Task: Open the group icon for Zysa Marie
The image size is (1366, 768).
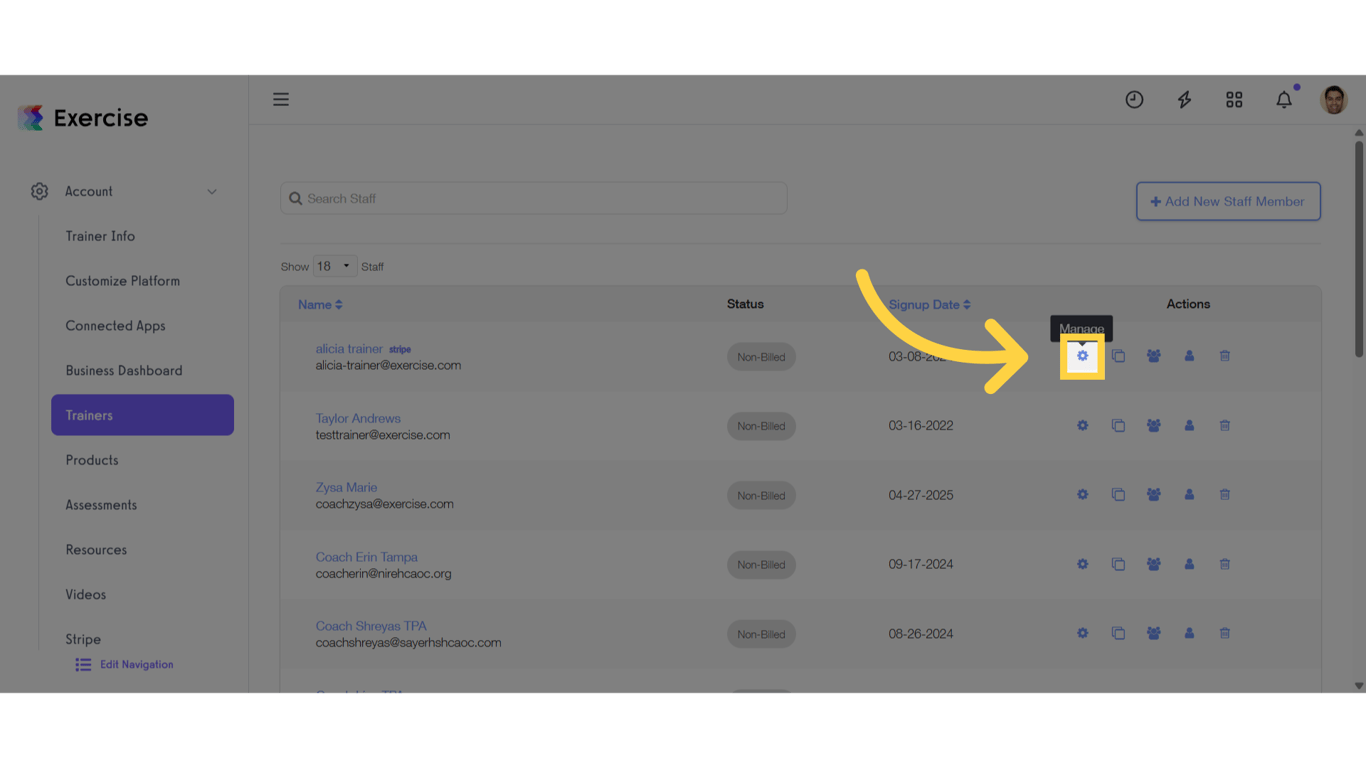Action: (x=1154, y=494)
